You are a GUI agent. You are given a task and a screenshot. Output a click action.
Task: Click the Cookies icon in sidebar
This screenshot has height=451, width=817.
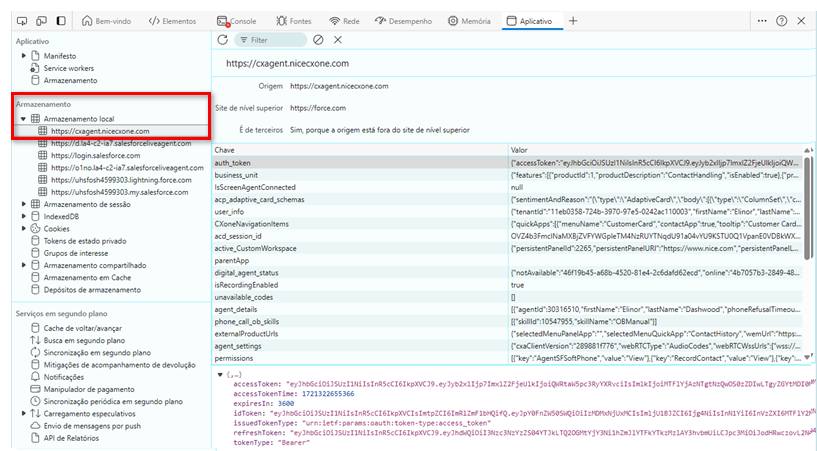coord(35,229)
